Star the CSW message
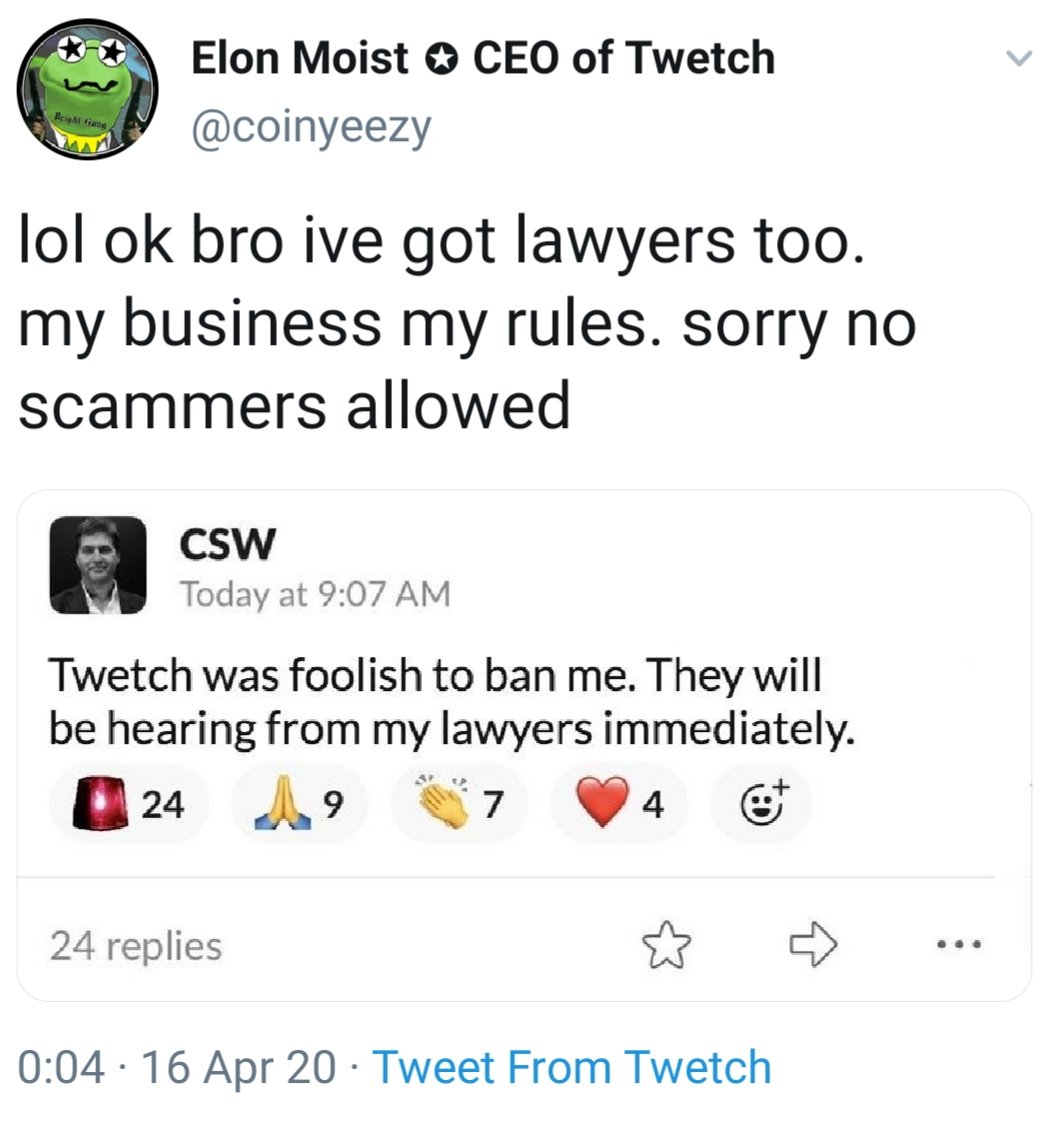Viewport: 1049px width, 1125px height. (667, 945)
